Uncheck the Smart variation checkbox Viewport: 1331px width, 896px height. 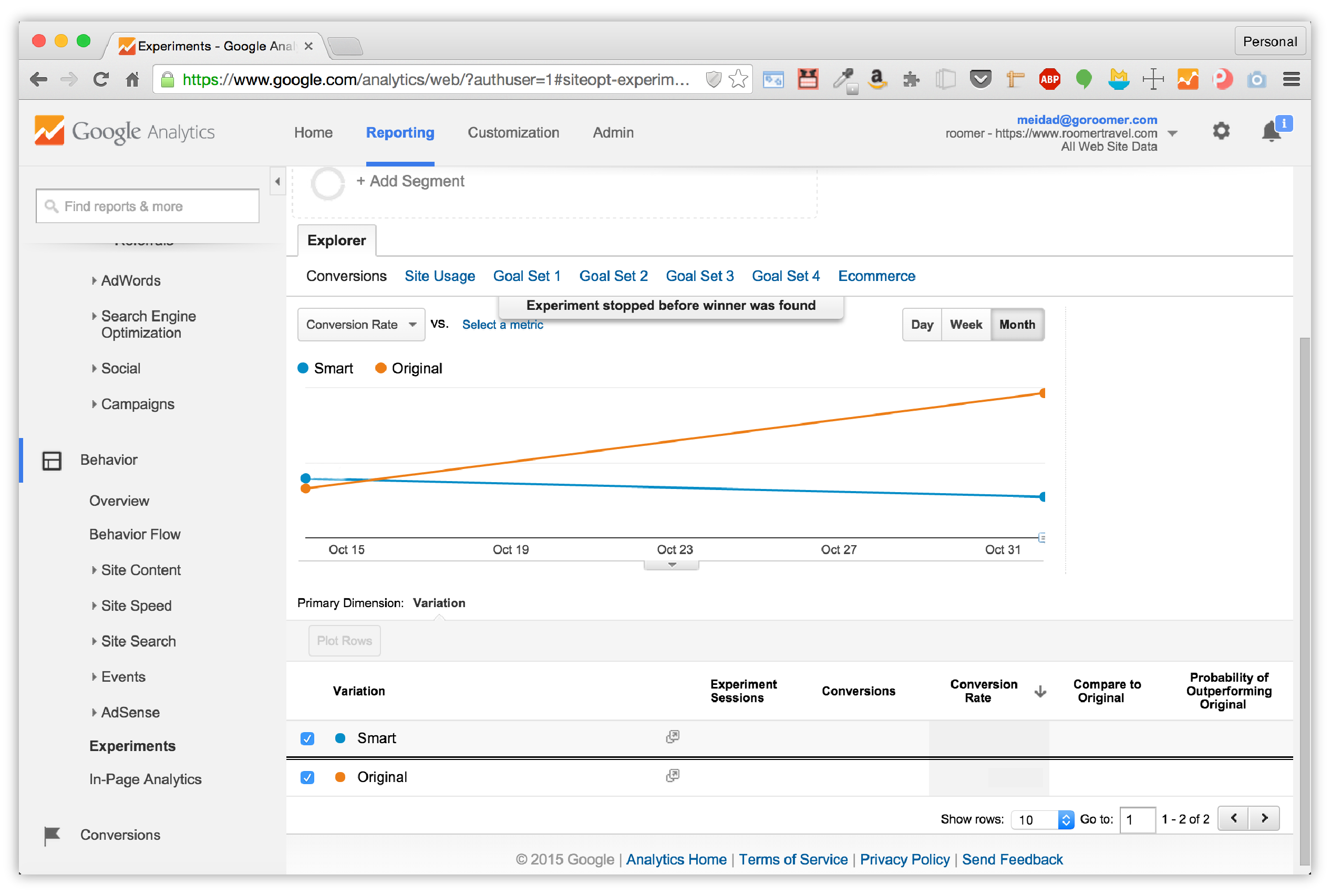click(x=307, y=738)
